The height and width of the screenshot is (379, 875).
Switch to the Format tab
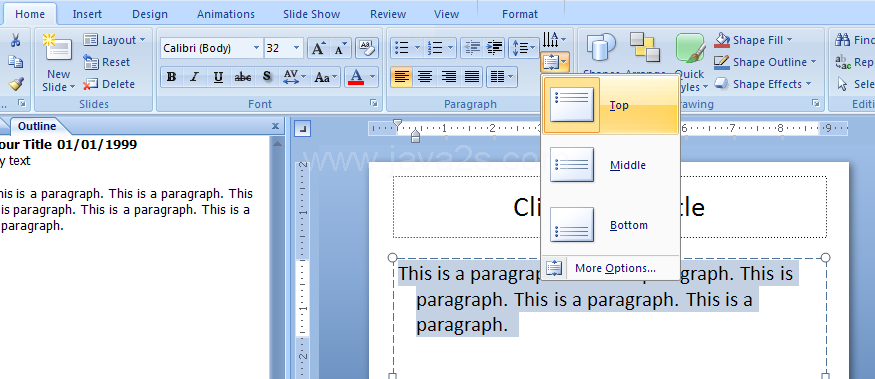520,14
